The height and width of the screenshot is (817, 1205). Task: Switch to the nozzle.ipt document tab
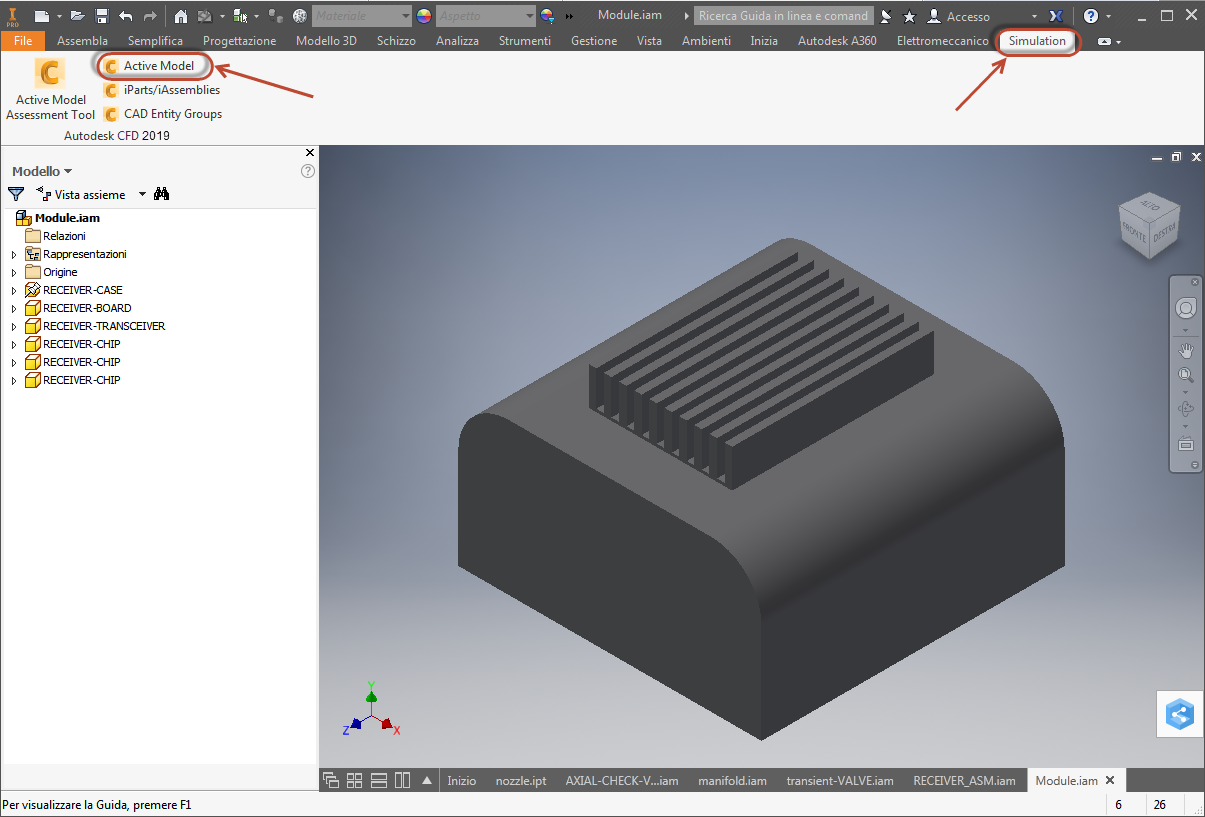click(521, 781)
